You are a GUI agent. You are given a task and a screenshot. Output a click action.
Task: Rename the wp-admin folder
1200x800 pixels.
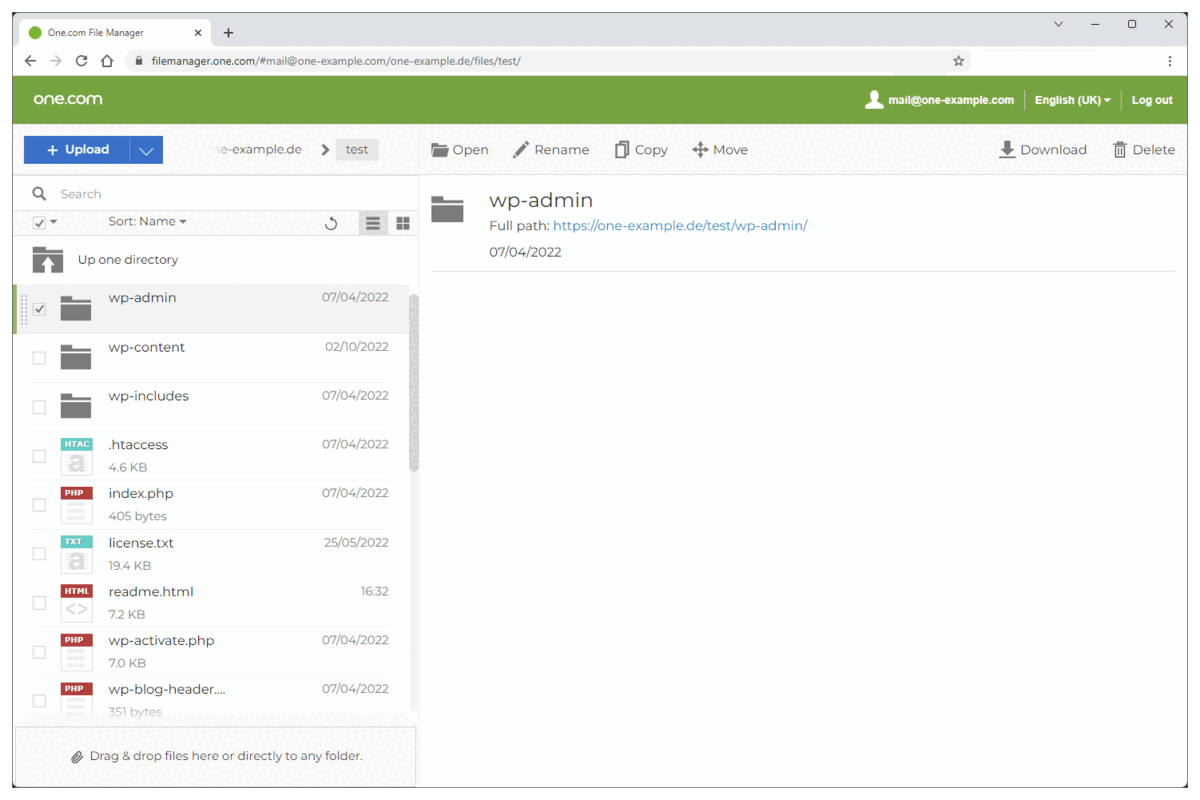click(551, 149)
